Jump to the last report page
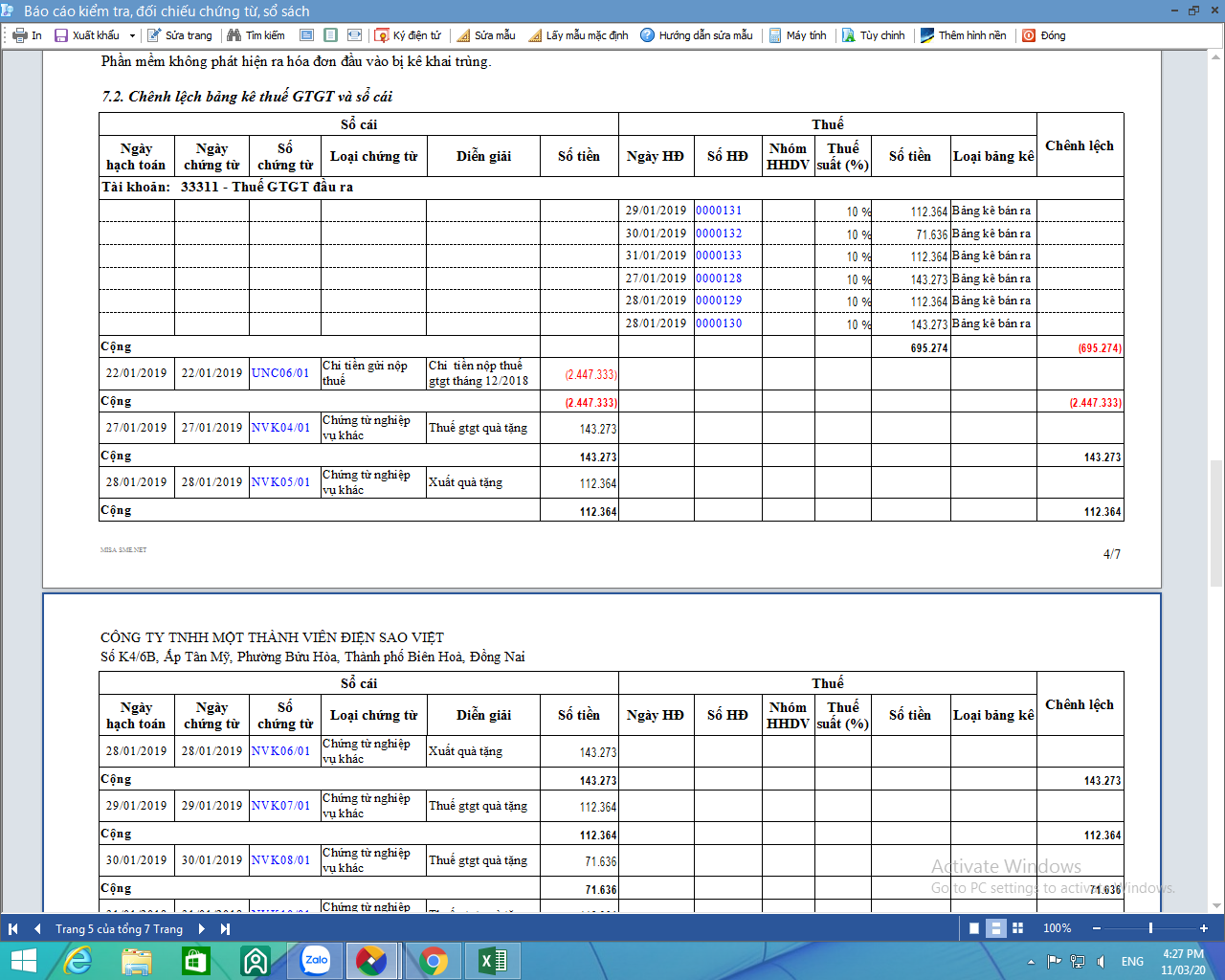The width and height of the screenshot is (1225, 980). point(226,928)
